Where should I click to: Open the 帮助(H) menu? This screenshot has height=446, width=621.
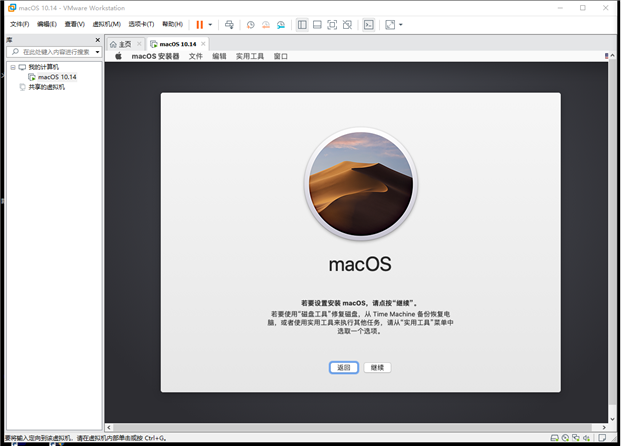click(172, 24)
